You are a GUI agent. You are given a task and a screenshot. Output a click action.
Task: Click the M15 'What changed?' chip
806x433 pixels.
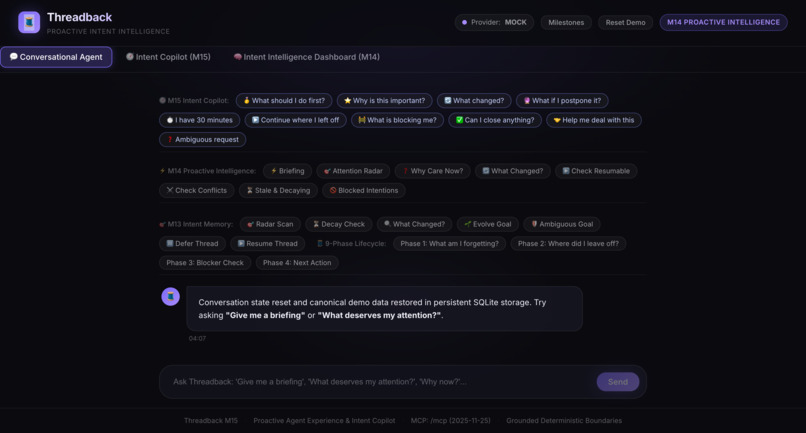tap(474, 101)
